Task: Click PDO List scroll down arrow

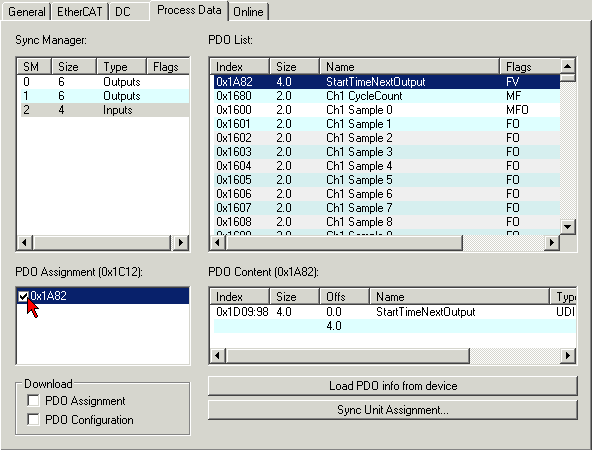Action: click(x=567, y=227)
